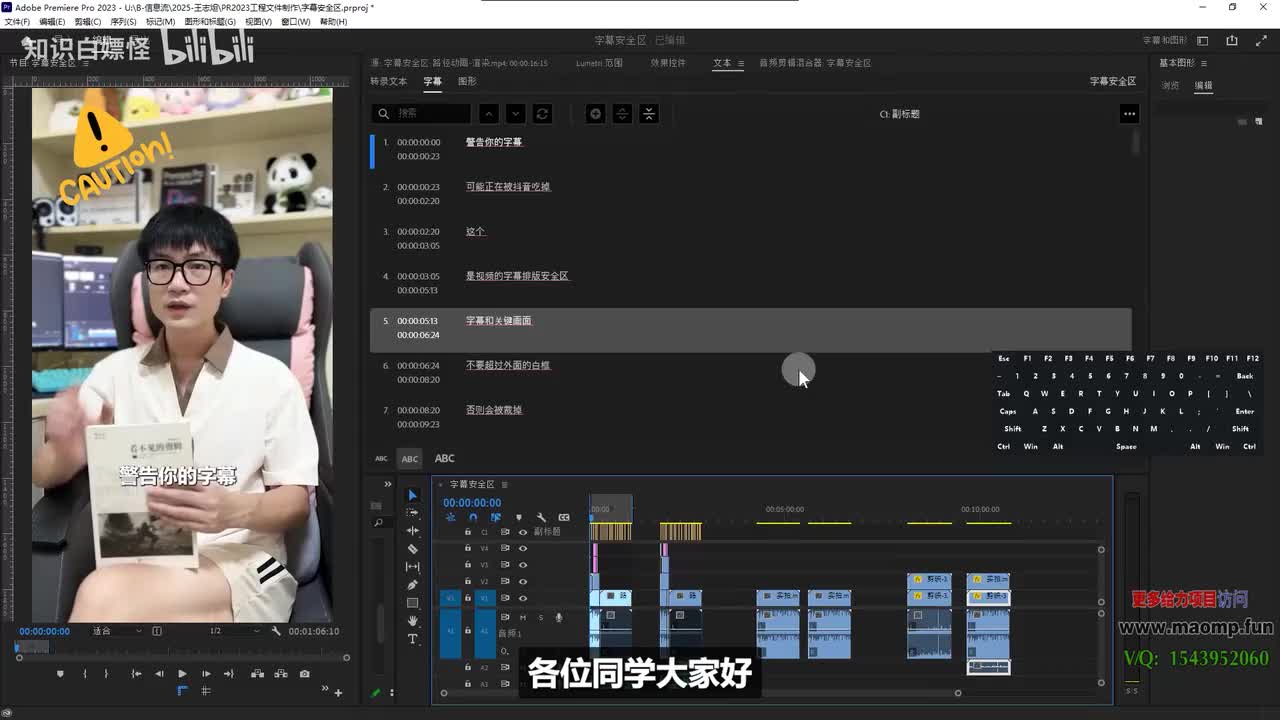Hide the V4 track eye
This screenshot has height=720, width=1280.
(522, 548)
